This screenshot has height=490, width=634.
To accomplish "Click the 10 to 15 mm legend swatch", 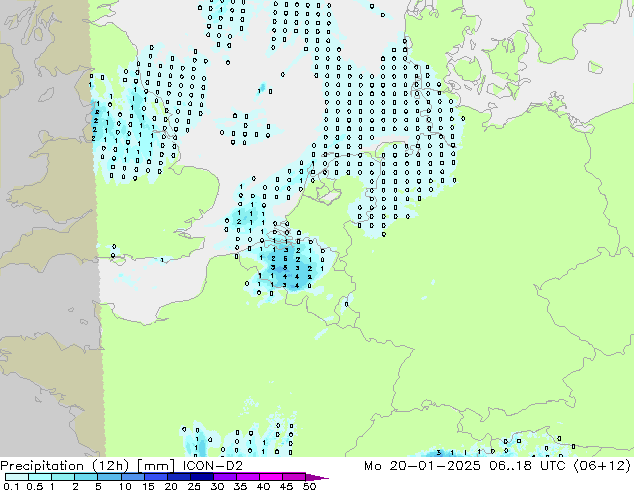I will click(x=133, y=477).
